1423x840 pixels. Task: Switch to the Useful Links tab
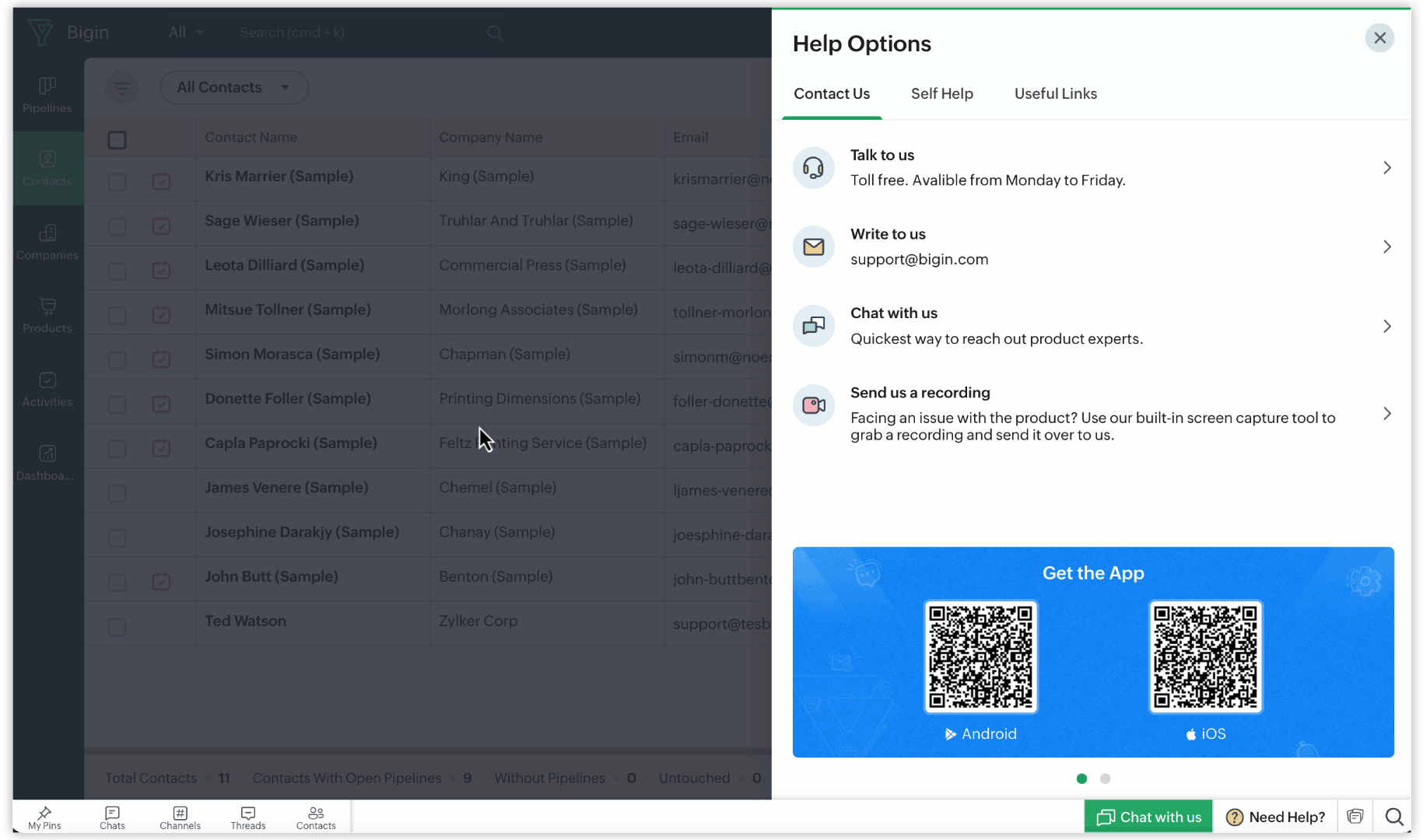click(x=1056, y=94)
